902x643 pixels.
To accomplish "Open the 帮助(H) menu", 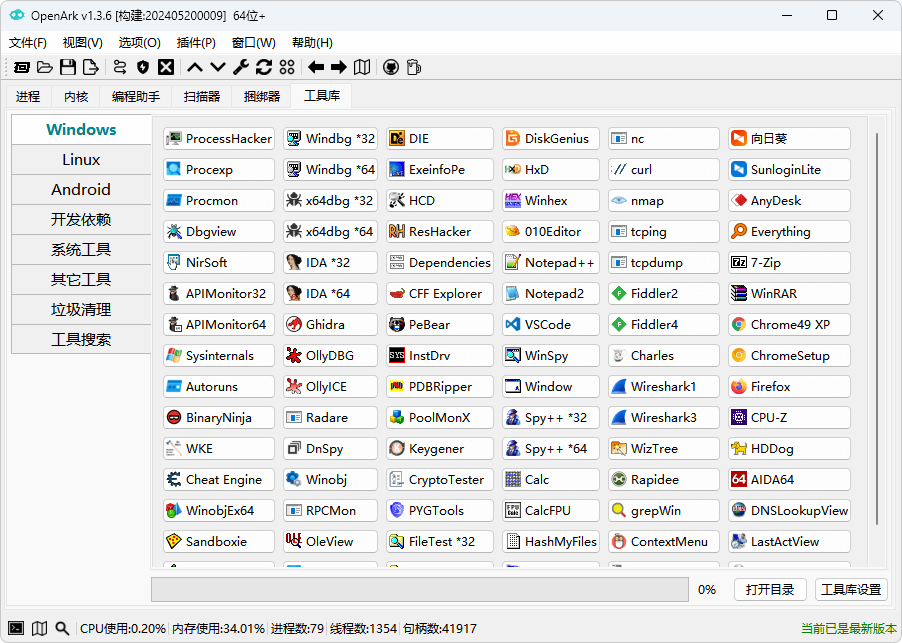I will coord(312,43).
